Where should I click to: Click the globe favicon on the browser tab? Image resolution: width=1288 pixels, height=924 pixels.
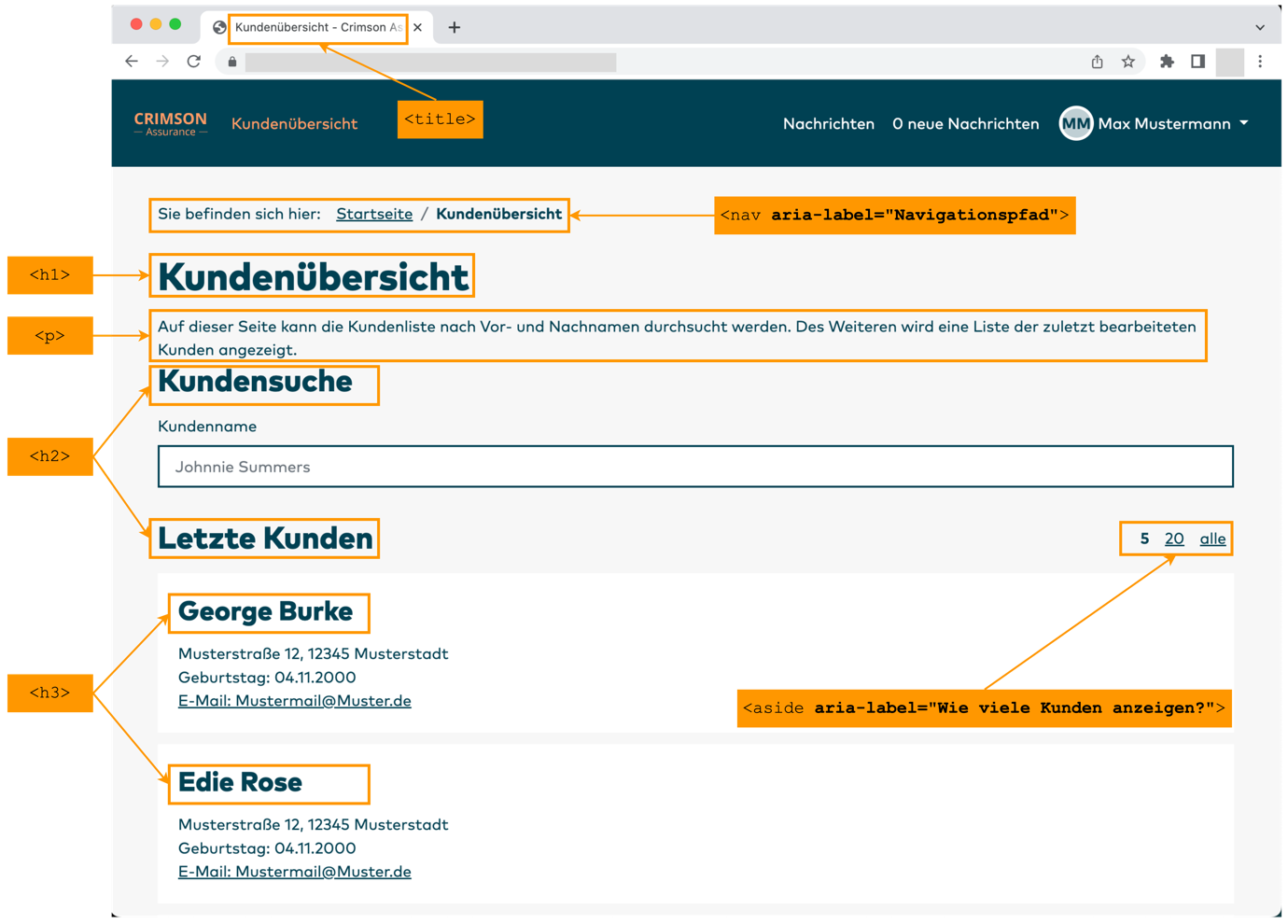[x=219, y=27]
